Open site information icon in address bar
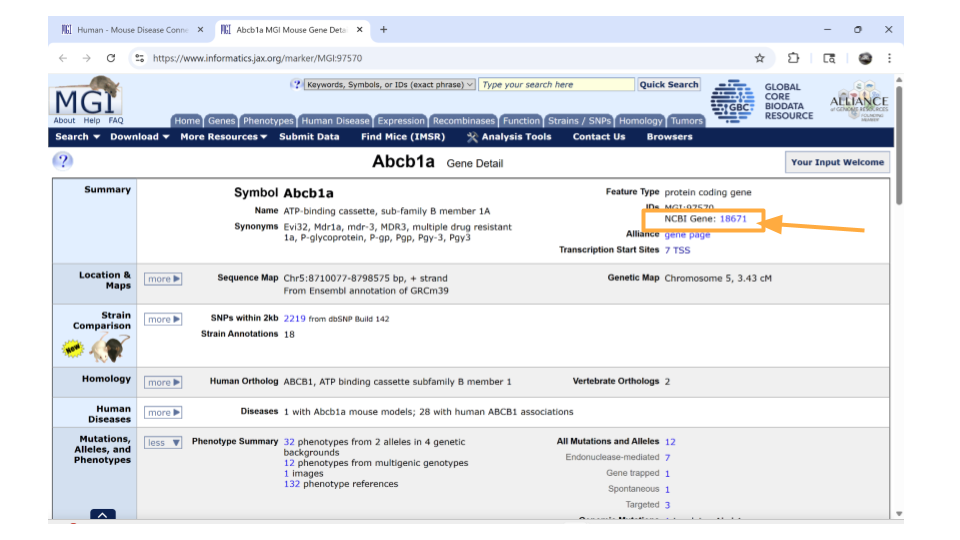The height and width of the screenshot is (540, 960). point(140,58)
